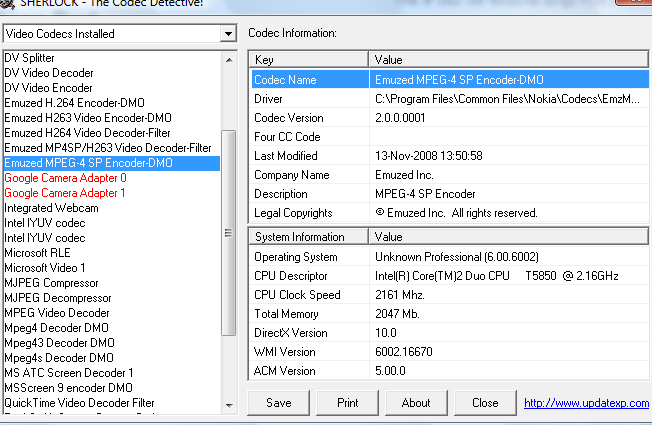Select Emuzed H264 Video Decoder-Filter entry

tap(112, 133)
